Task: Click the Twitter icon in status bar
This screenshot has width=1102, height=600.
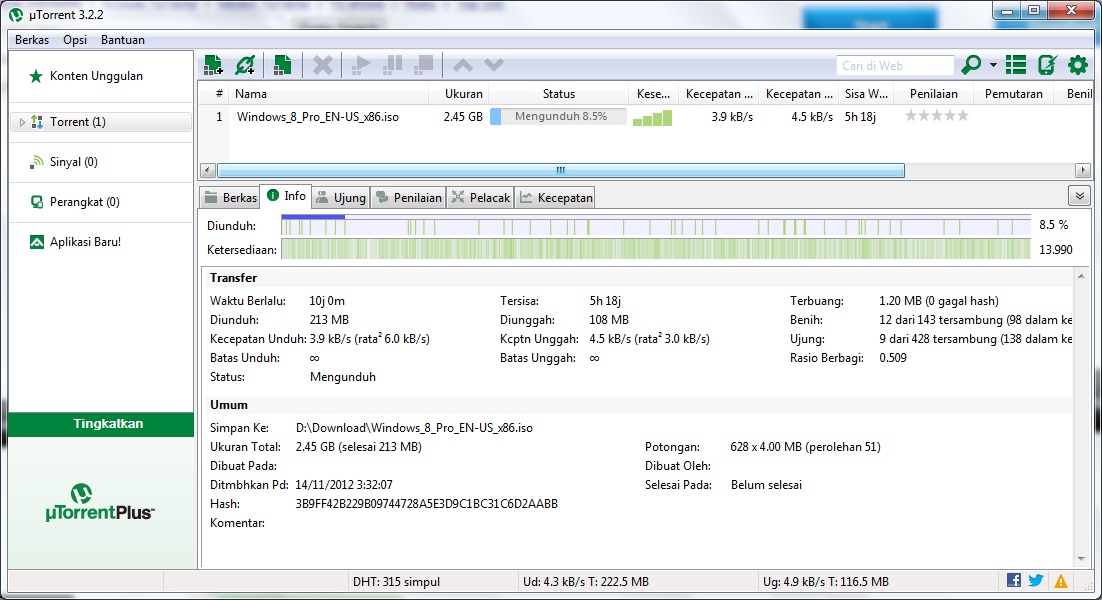Action: point(1036,580)
